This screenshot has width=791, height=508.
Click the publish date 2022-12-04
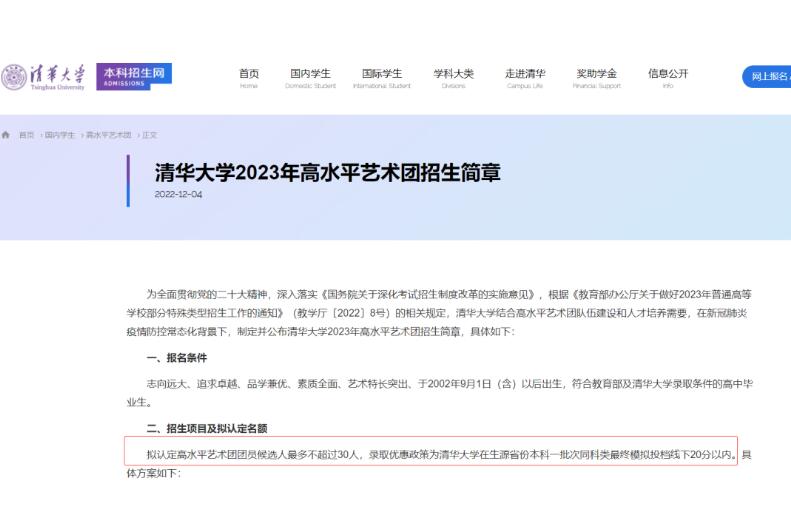tap(178, 194)
